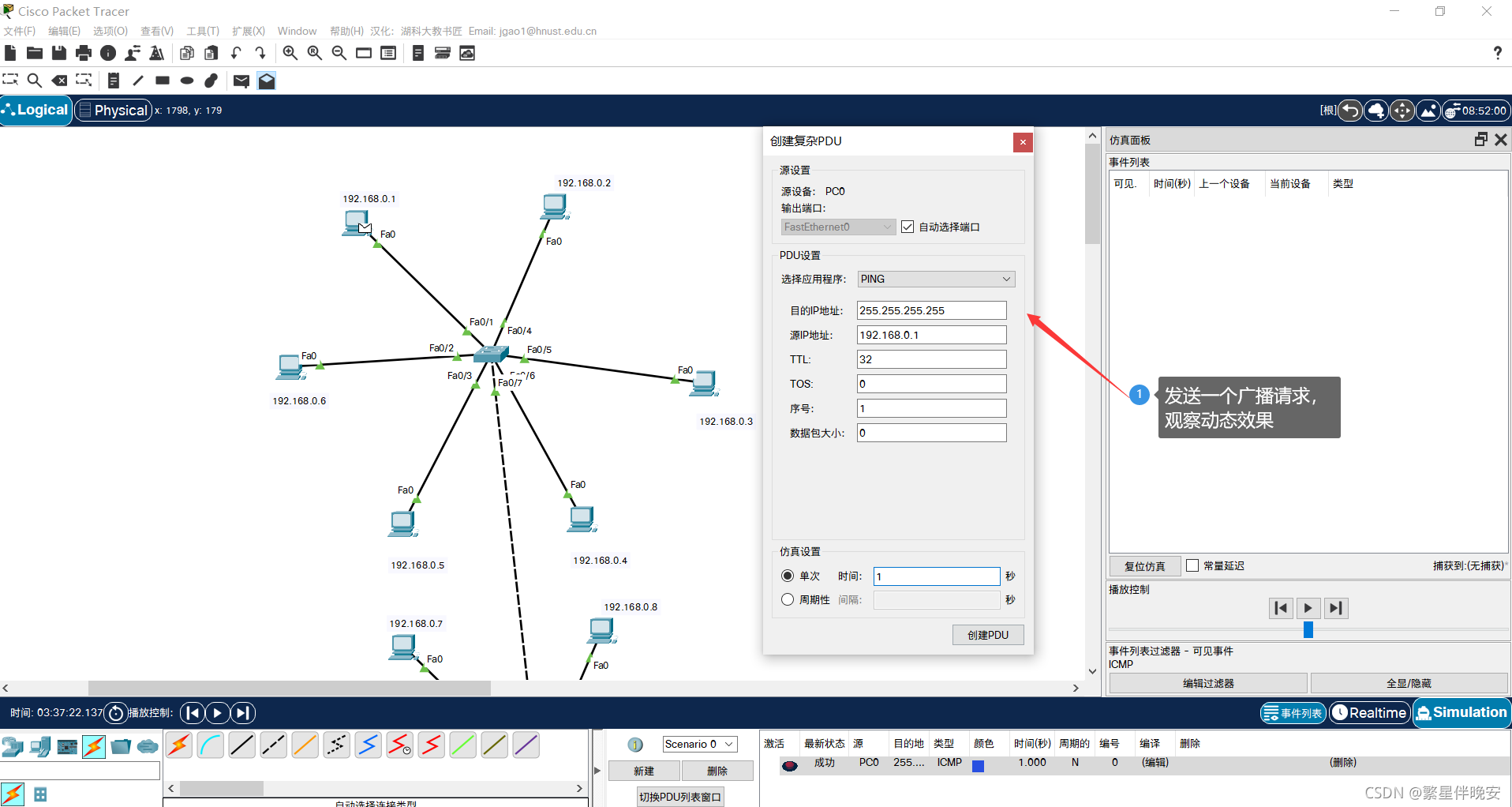Click simulation panel play button
Image resolution: width=1512 pixels, height=807 pixels.
[x=1308, y=608]
